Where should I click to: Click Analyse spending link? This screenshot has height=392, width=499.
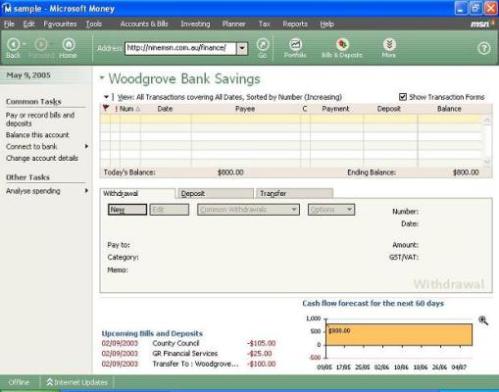pos(33,191)
